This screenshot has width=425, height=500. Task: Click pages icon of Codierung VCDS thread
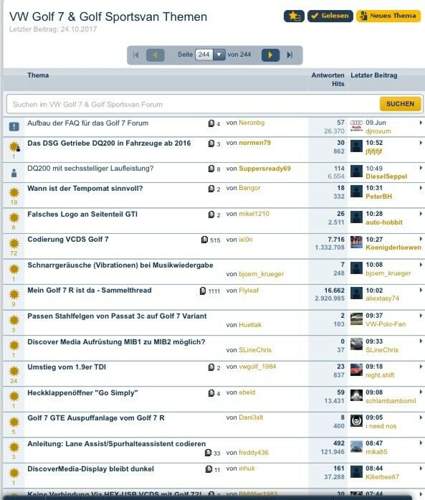click(x=204, y=240)
